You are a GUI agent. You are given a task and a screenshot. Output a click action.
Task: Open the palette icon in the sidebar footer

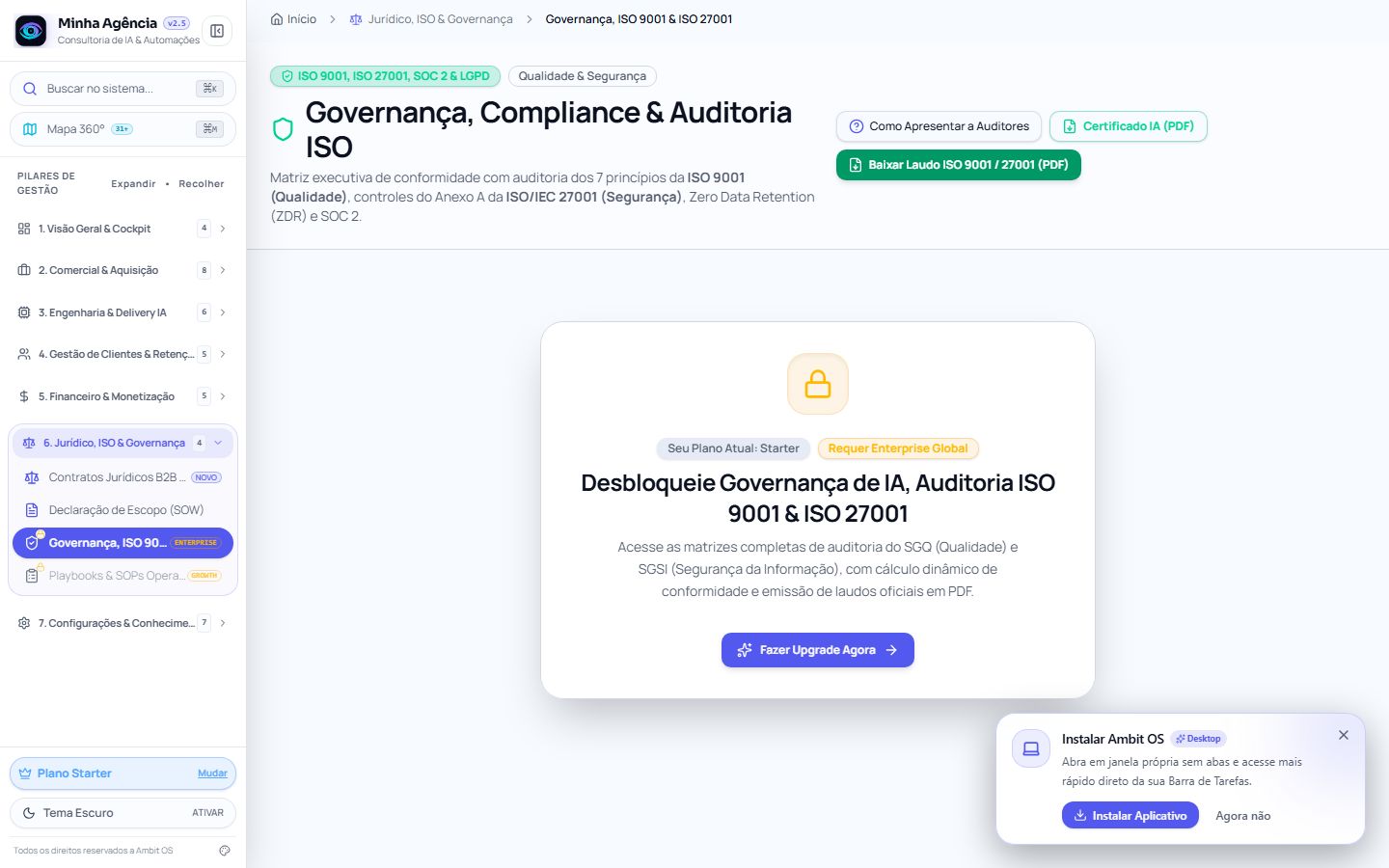click(225, 851)
